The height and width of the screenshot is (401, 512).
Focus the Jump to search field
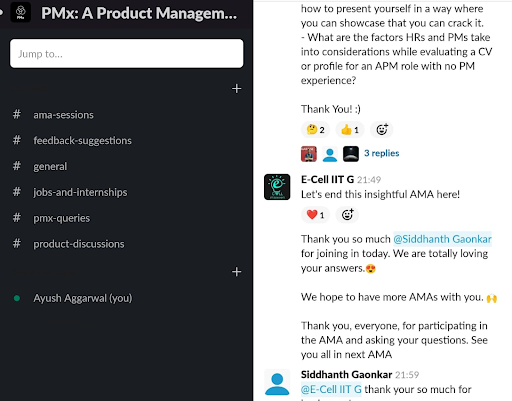(x=126, y=54)
